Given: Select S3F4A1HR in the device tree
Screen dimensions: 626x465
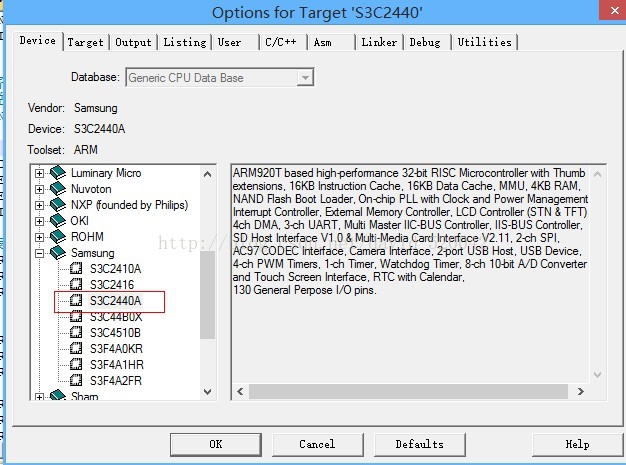Looking at the screenshot, I should 117,364.
